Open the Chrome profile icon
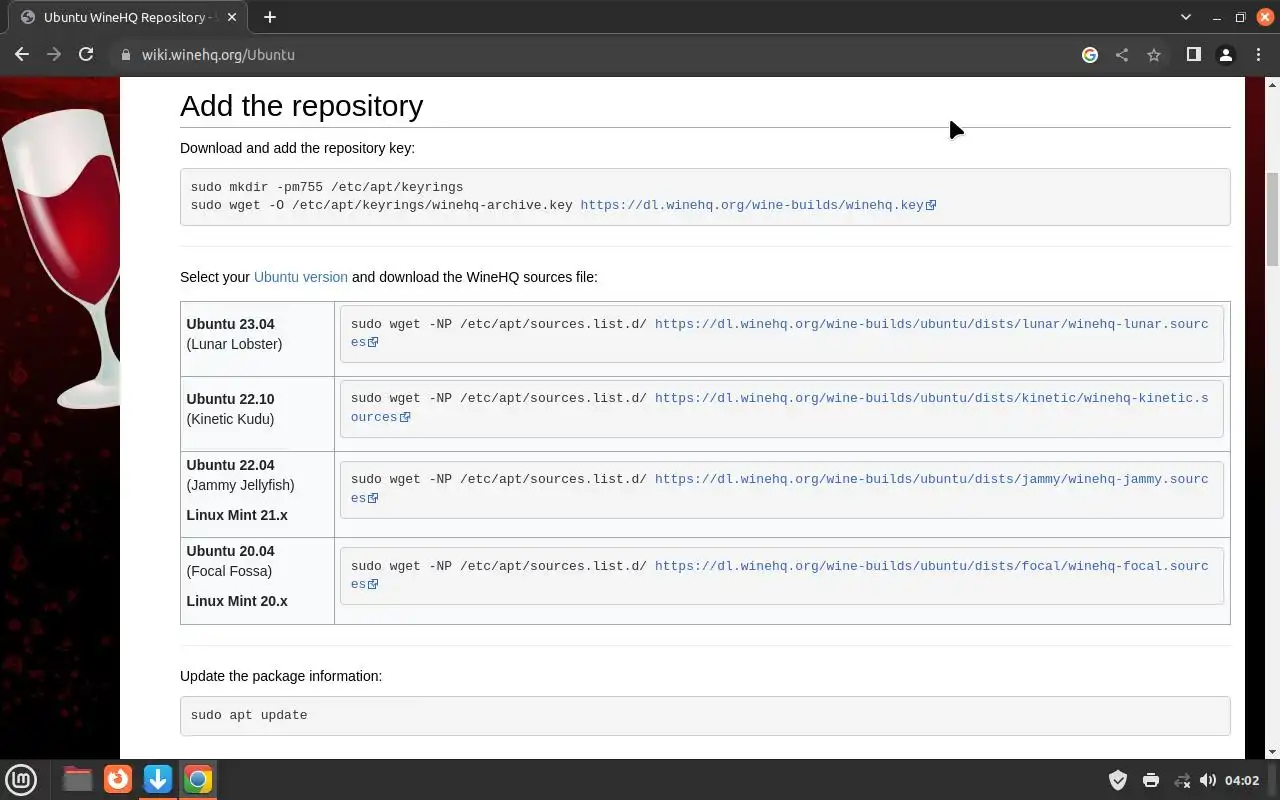The image size is (1280, 800). pos(1225,55)
